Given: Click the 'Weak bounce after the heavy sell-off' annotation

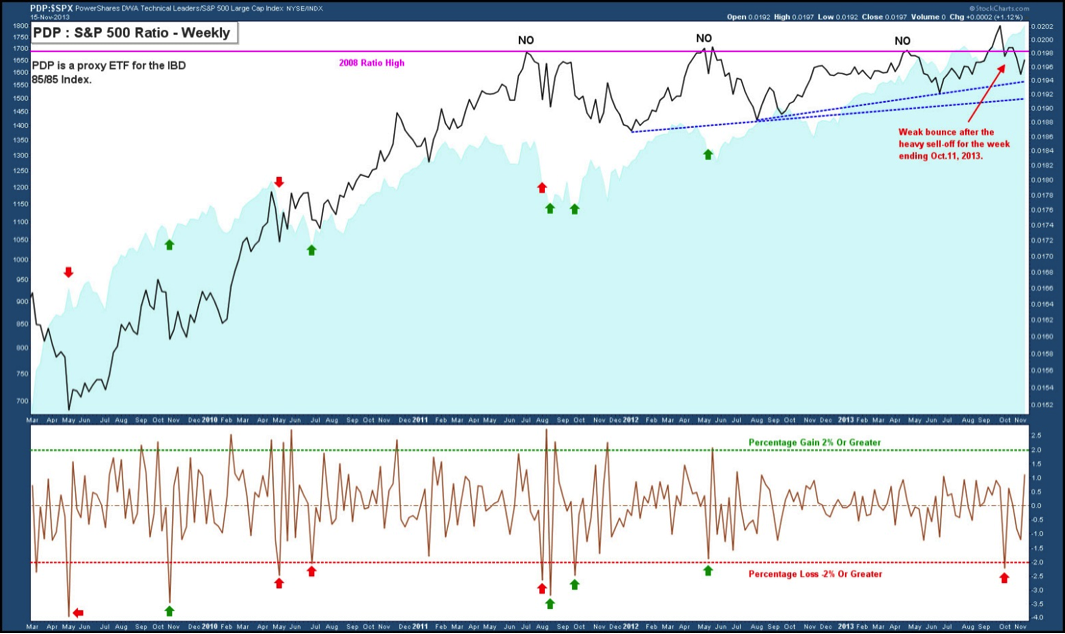Looking at the screenshot, I should (954, 144).
